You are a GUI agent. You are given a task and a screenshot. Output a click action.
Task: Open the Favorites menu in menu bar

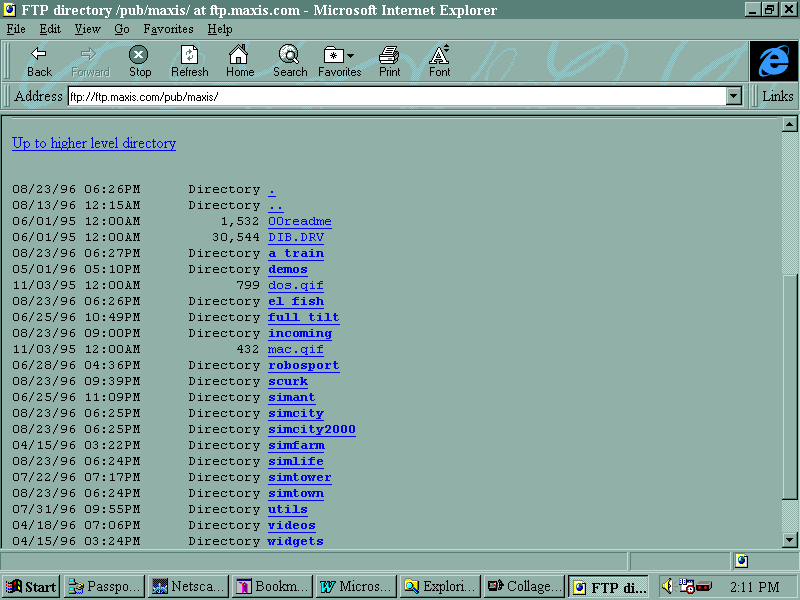pyautogui.click(x=169, y=29)
